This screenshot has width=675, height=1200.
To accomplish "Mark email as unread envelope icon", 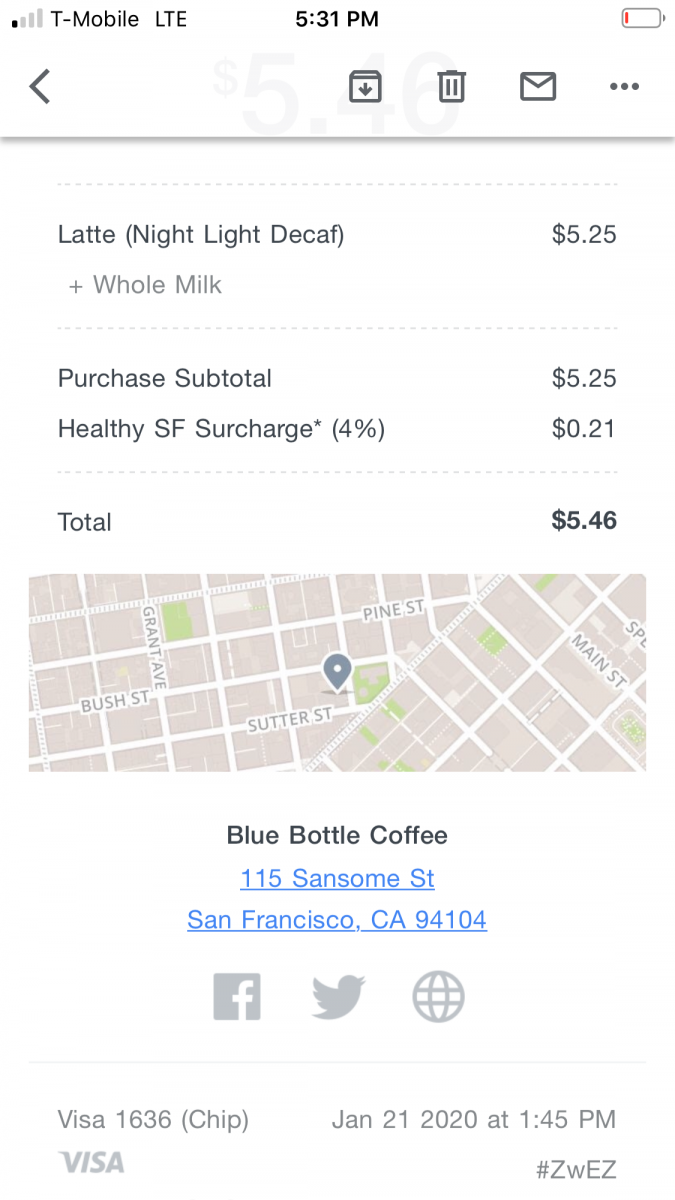I will coord(538,87).
